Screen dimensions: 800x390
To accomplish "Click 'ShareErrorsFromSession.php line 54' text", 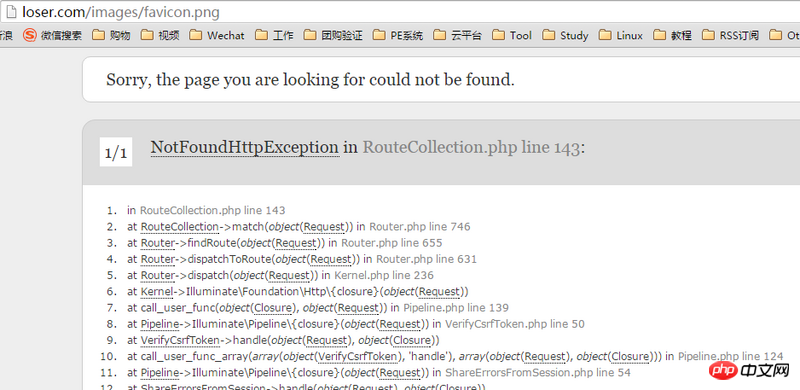I will click(x=538, y=373).
